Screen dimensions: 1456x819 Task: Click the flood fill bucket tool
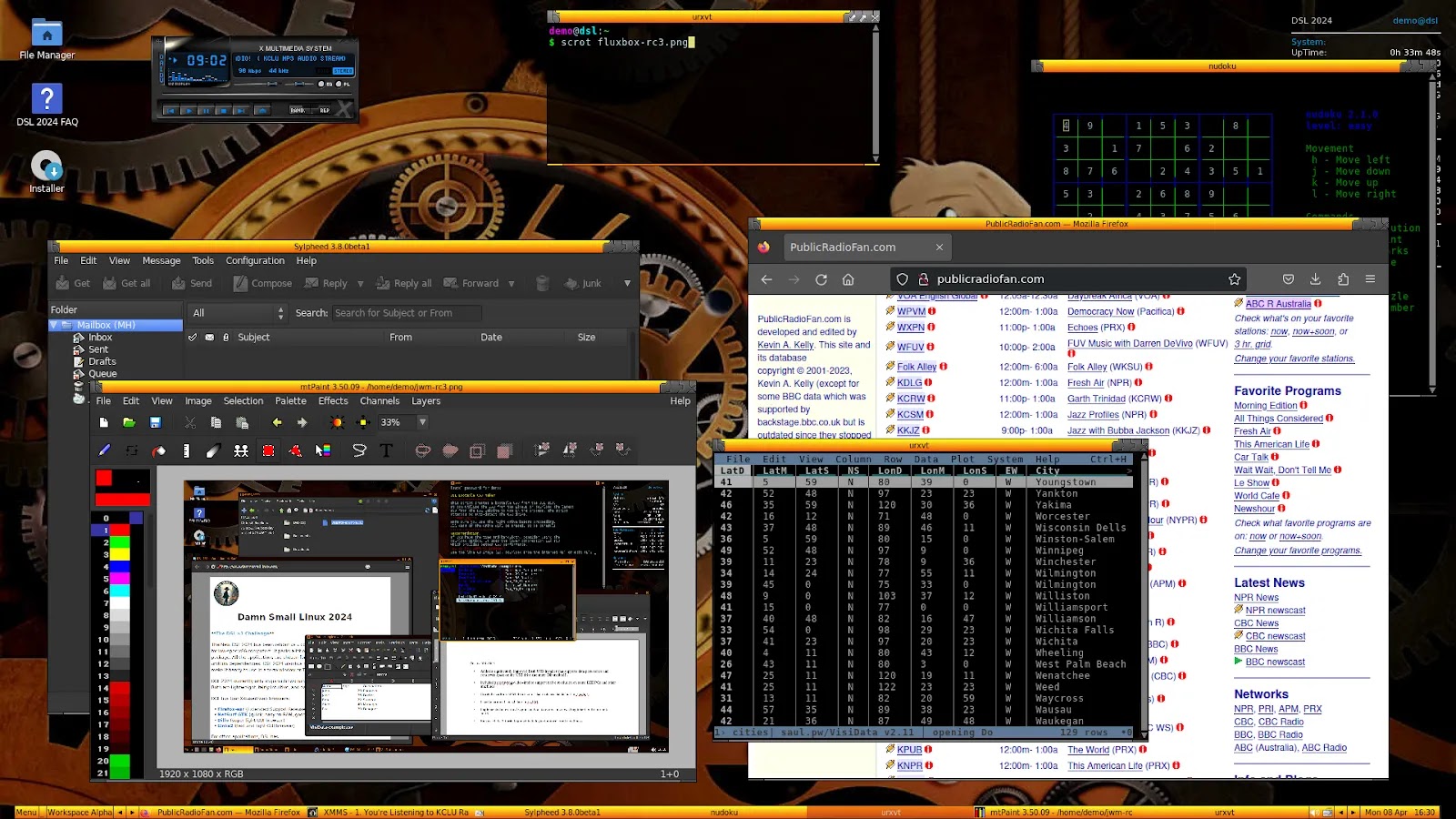[x=158, y=450]
